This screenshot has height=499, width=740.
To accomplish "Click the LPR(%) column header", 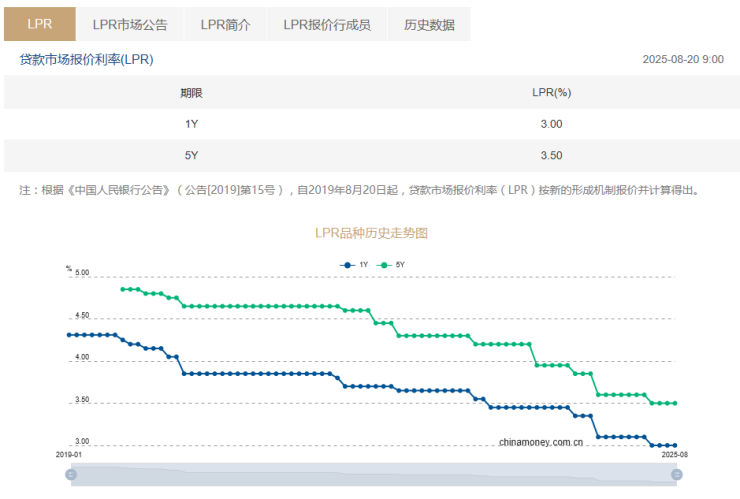I will pyautogui.click(x=551, y=93).
